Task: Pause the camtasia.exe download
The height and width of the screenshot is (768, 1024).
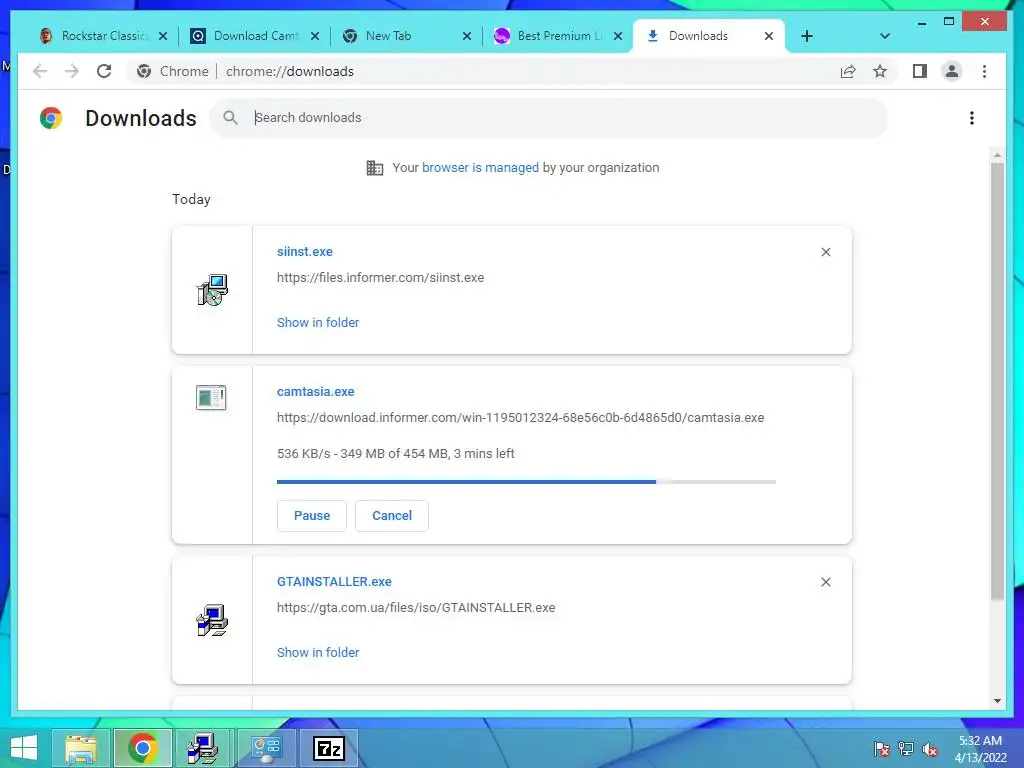Action: point(312,516)
